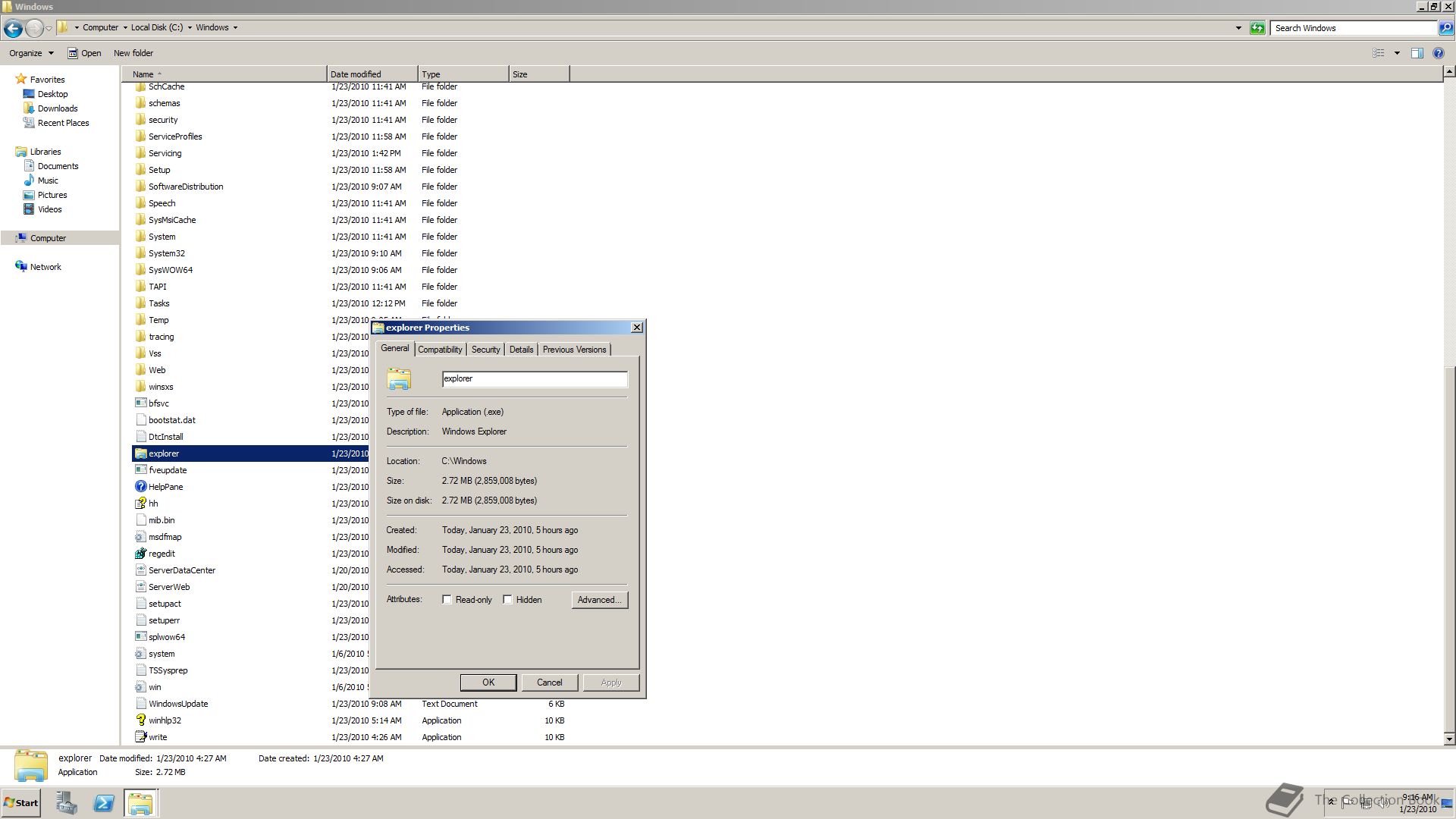This screenshot has width=1456, height=819.
Task: Click the Start button
Action: coord(20,803)
